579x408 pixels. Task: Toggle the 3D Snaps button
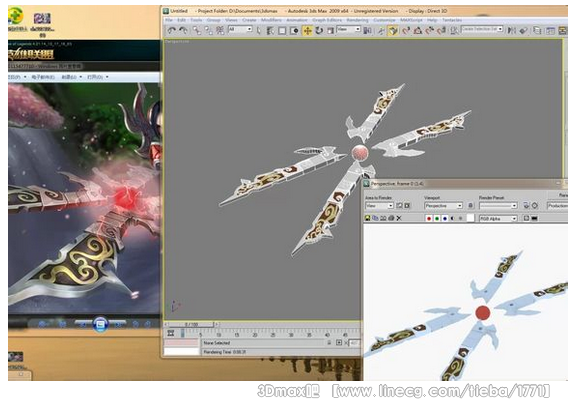pos(406,31)
